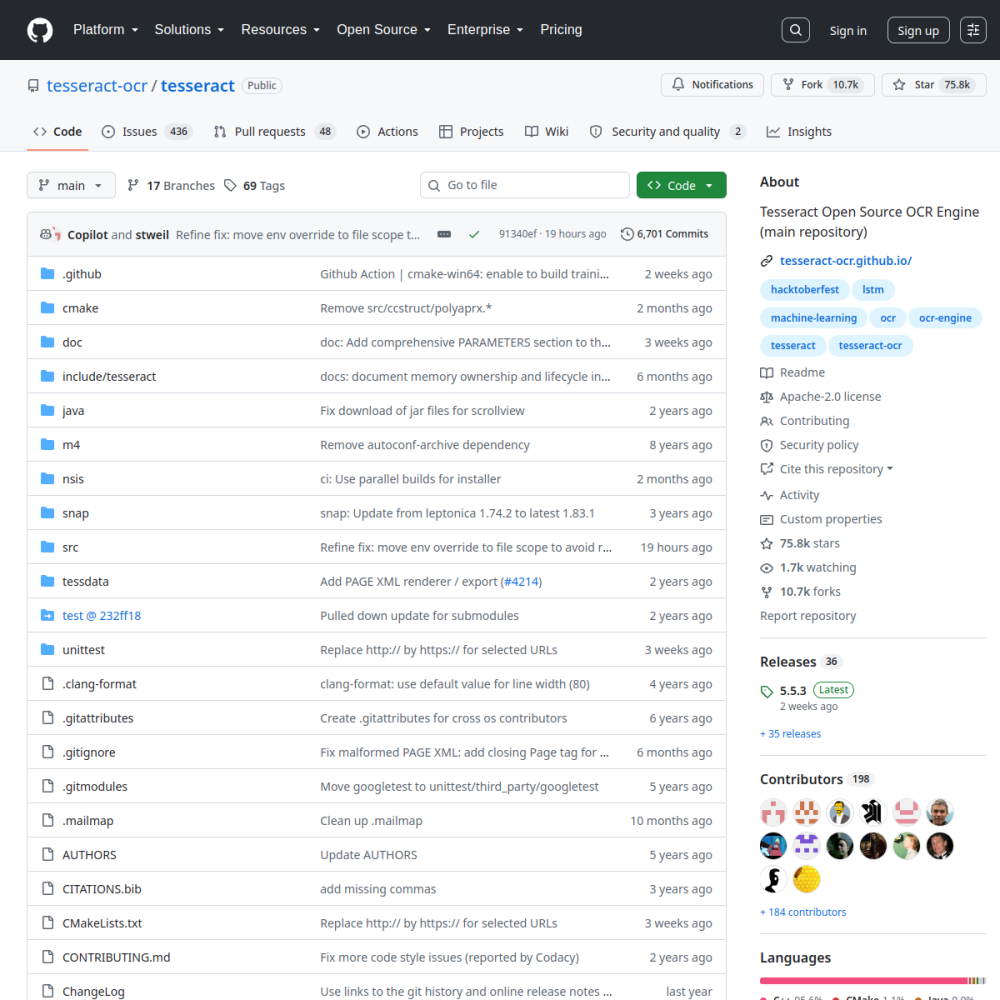1000x1000 pixels.
Task: Click the Activity pulse icon
Action: point(767,495)
